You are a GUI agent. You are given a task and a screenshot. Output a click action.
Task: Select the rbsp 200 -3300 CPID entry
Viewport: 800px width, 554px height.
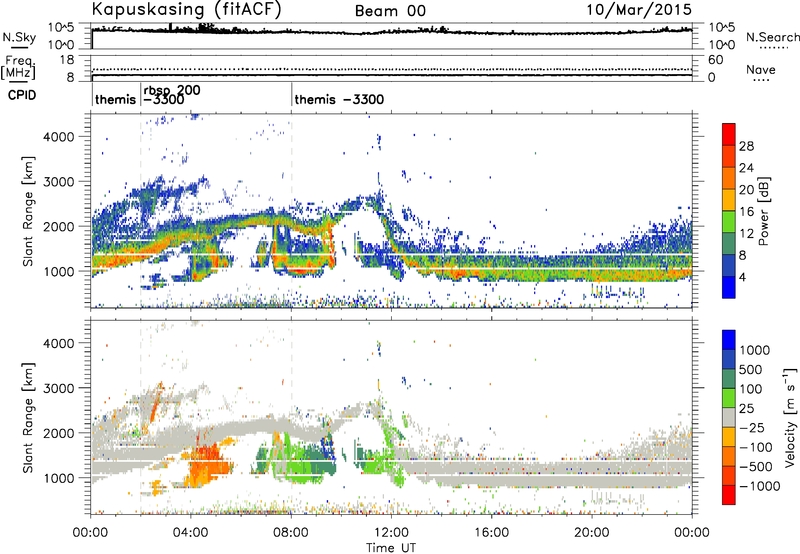click(171, 95)
